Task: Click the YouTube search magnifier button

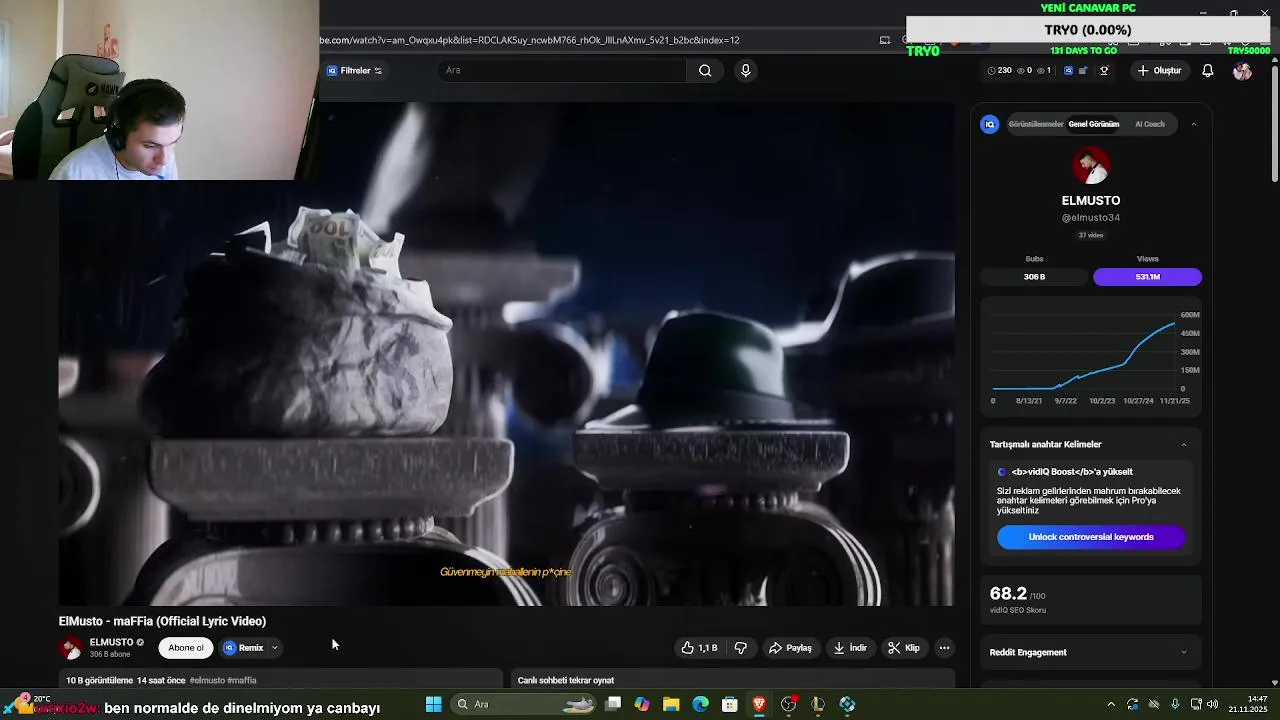Action: (705, 70)
